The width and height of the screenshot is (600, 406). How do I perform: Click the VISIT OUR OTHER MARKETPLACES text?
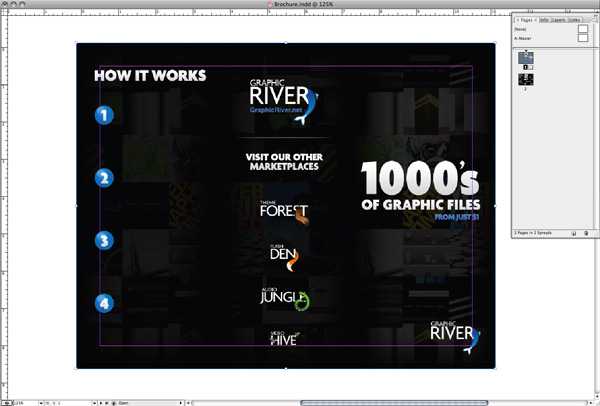[x=284, y=161]
